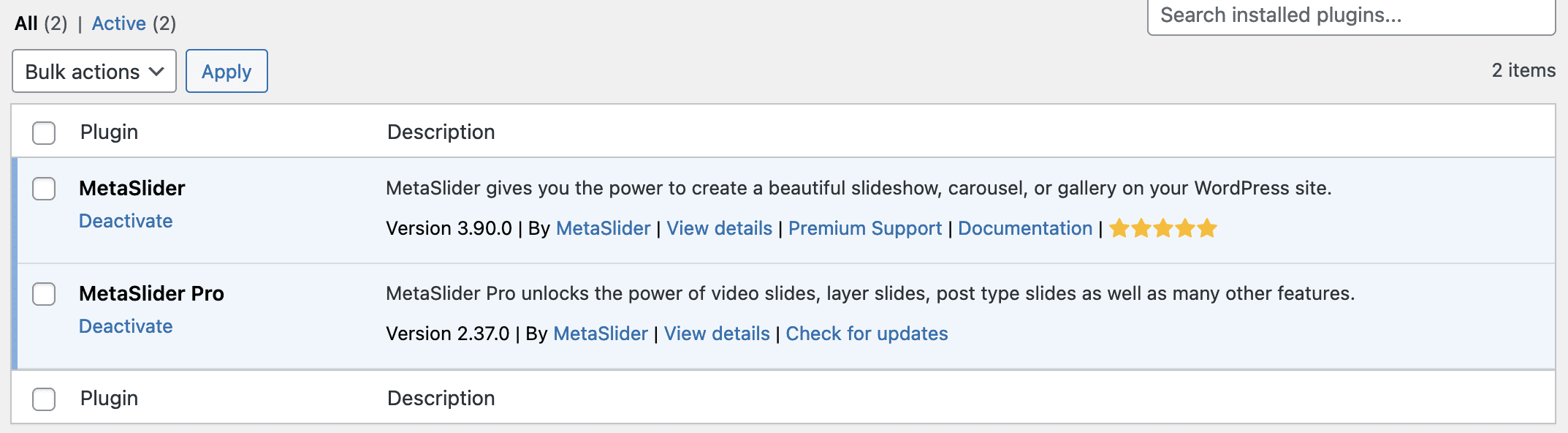Tick the MetaSlider Pro plugin checkbox
The image size is (1568, 433).
44,294
